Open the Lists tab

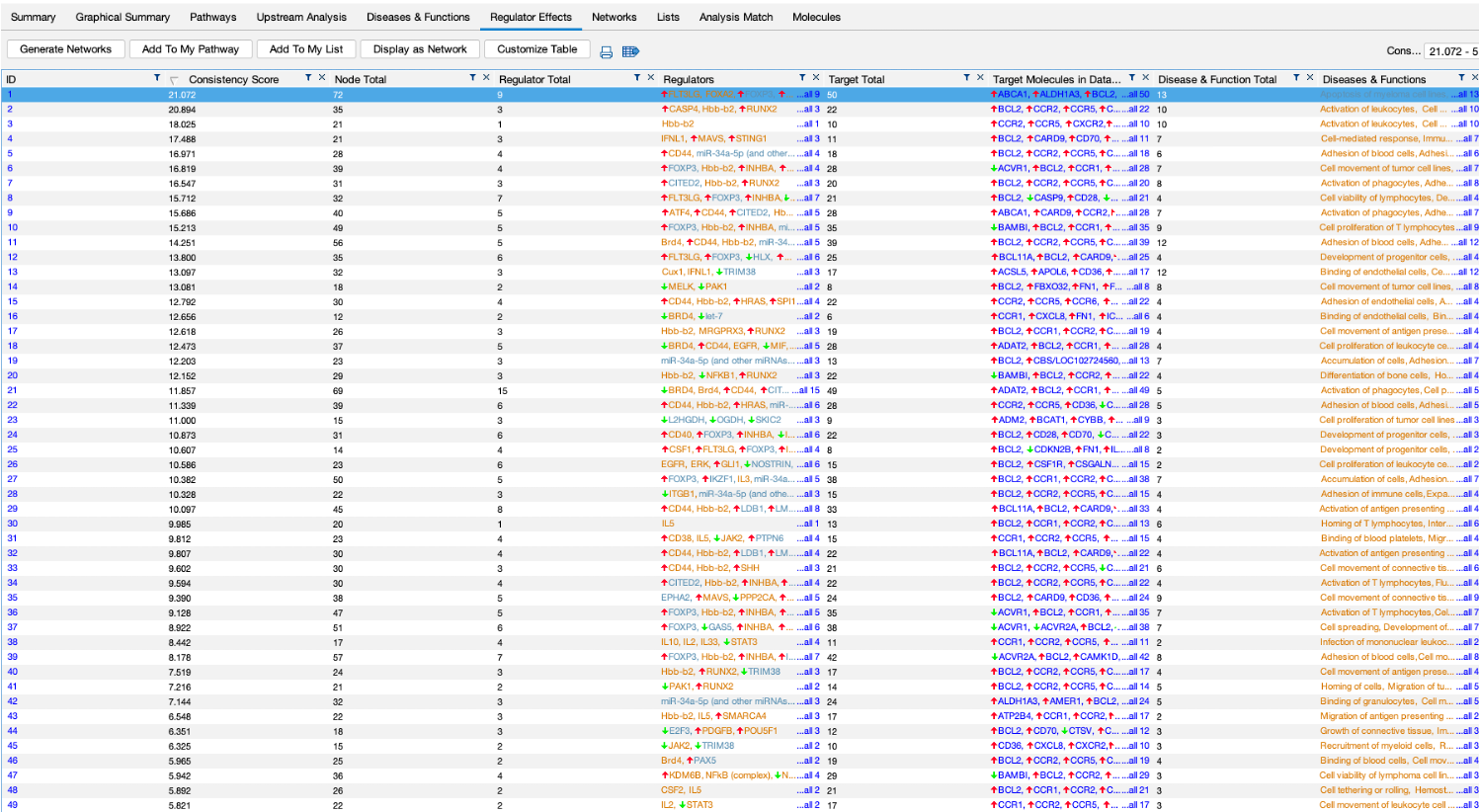click(668, 17)
